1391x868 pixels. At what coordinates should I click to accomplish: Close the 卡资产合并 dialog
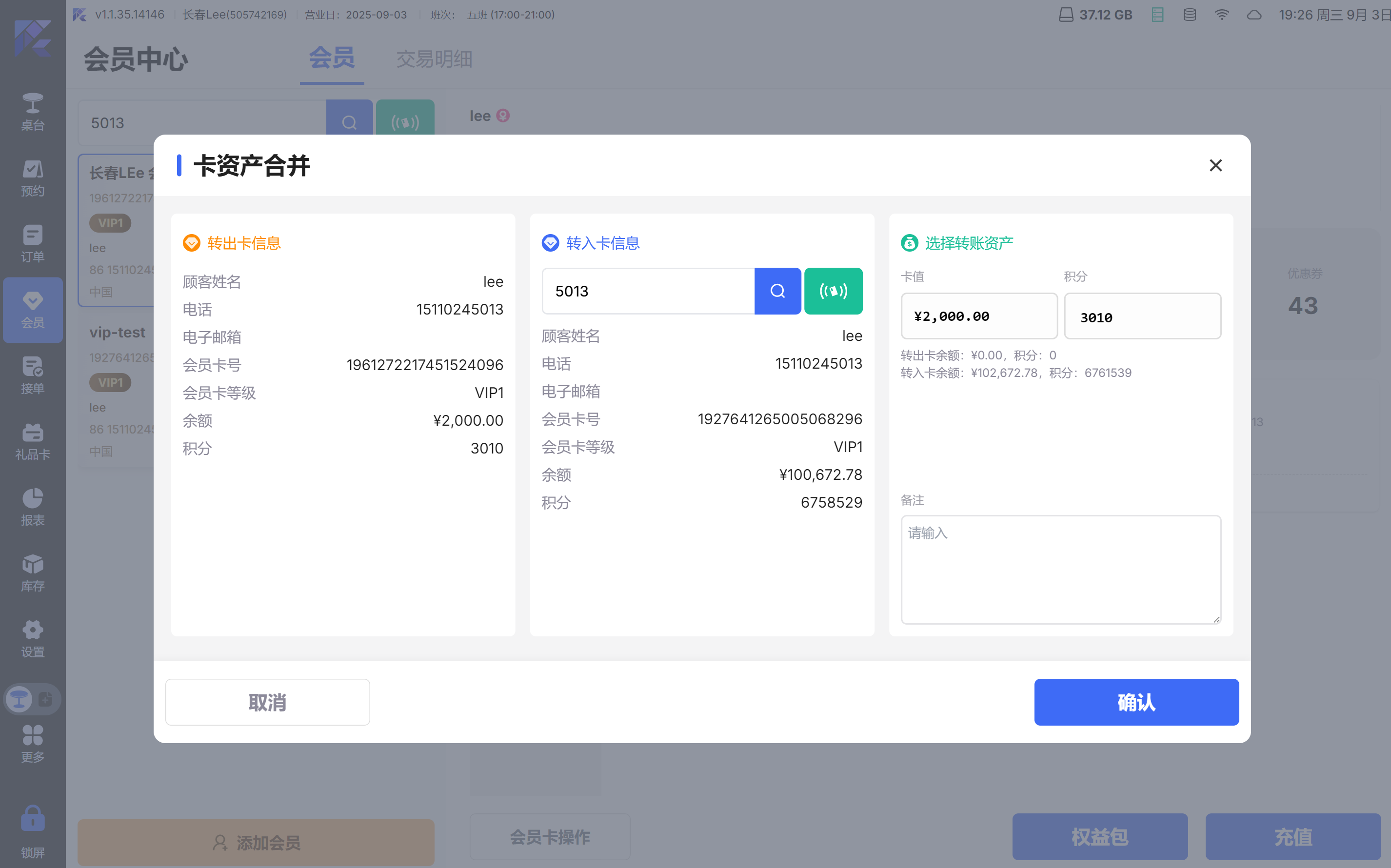(1215, 165)
